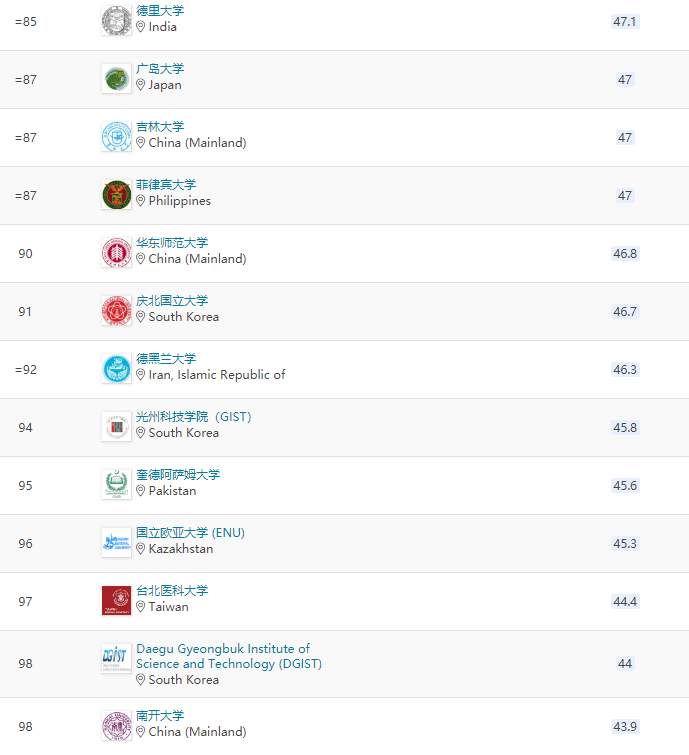Click the 台北医科大学 logo
689x755 pixels.
pyautogui.click(x=116, y=601)
